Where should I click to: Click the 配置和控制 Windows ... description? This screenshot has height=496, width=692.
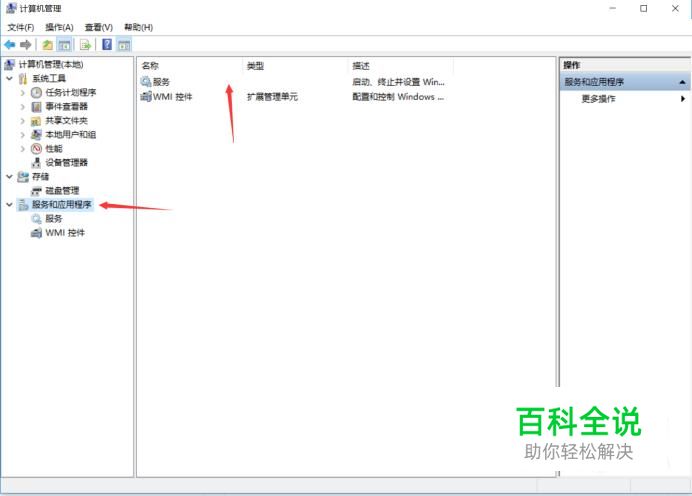[x=398, y=97]
